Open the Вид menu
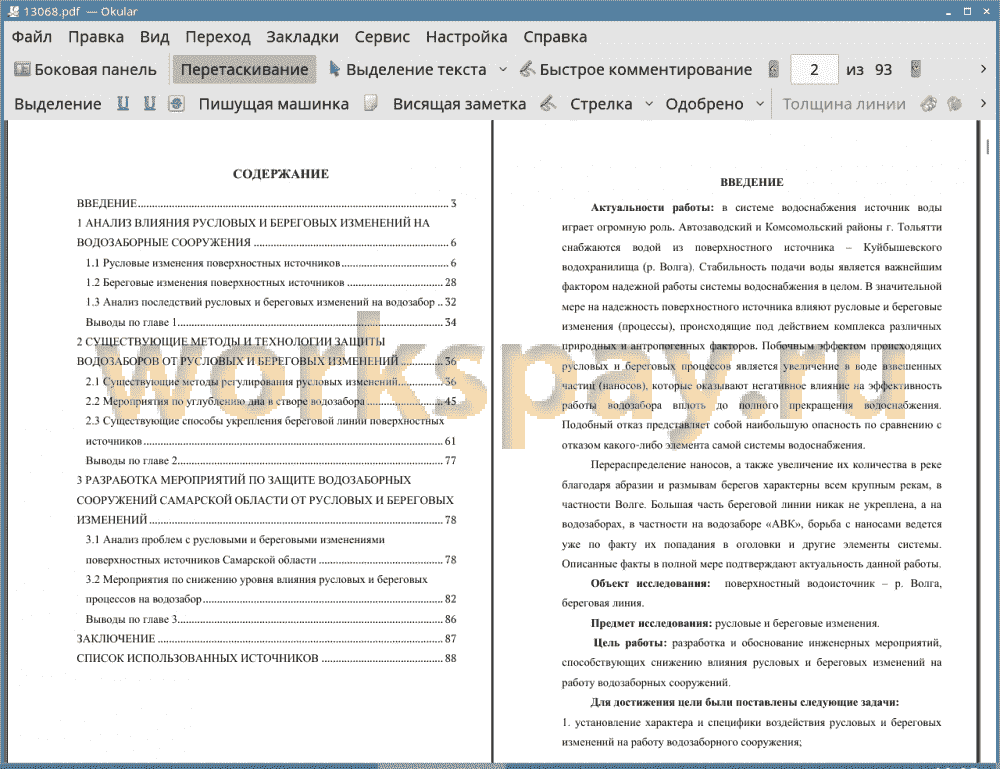This screenshot has width=1000, height=769. pos(154,37)
